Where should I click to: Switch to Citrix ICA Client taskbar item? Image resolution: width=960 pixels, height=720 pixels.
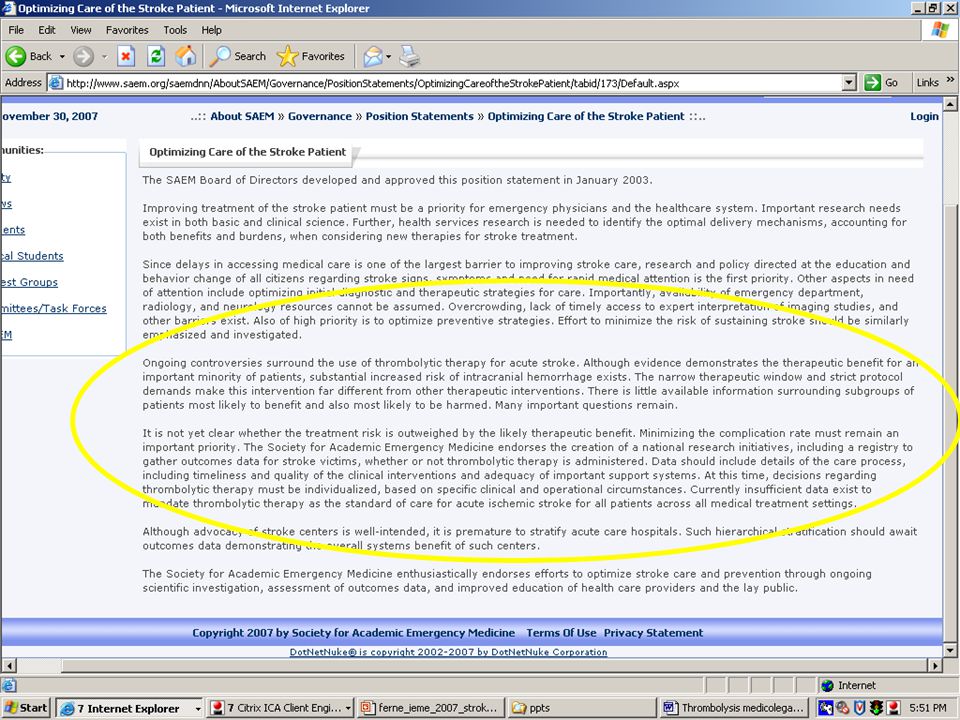(x=280, y=708)
